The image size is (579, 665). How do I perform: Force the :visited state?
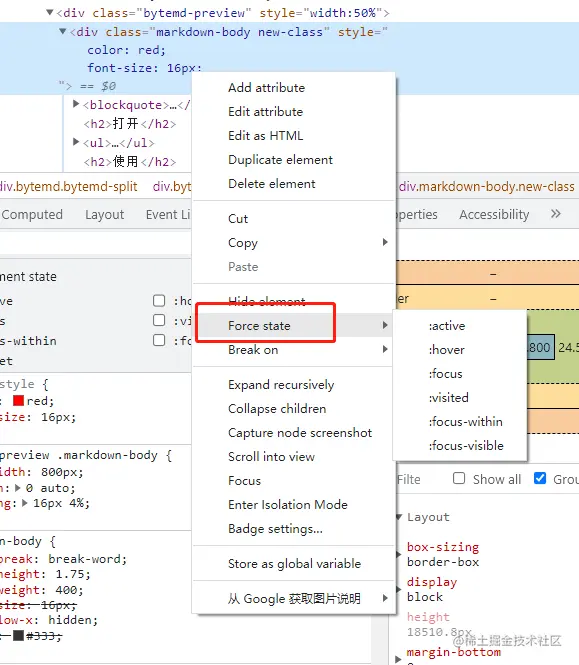tap(460, 398)
